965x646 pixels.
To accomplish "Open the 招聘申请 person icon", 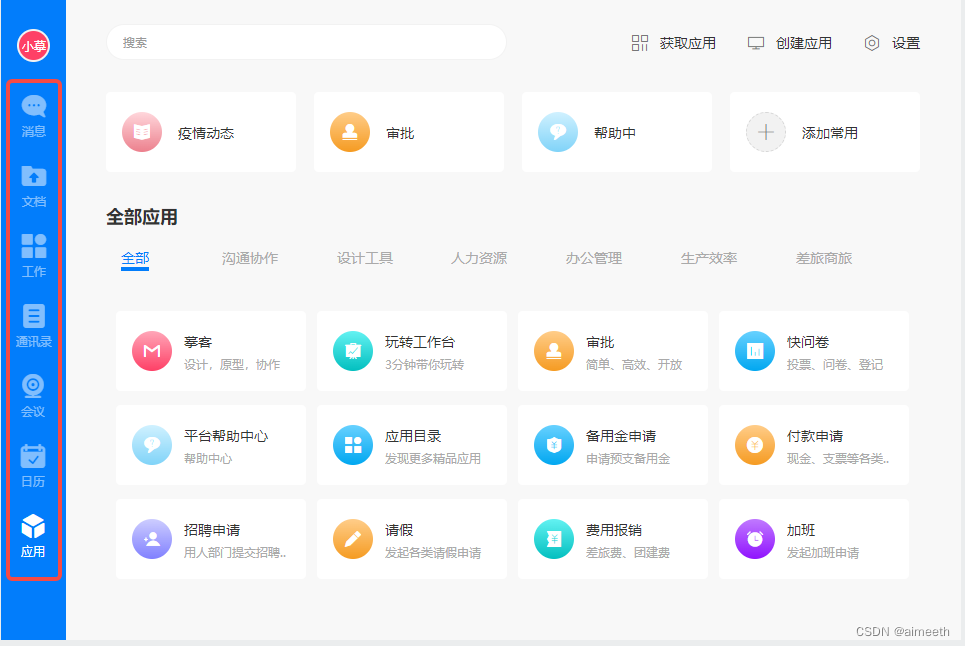I will click(x=152, y=539).
